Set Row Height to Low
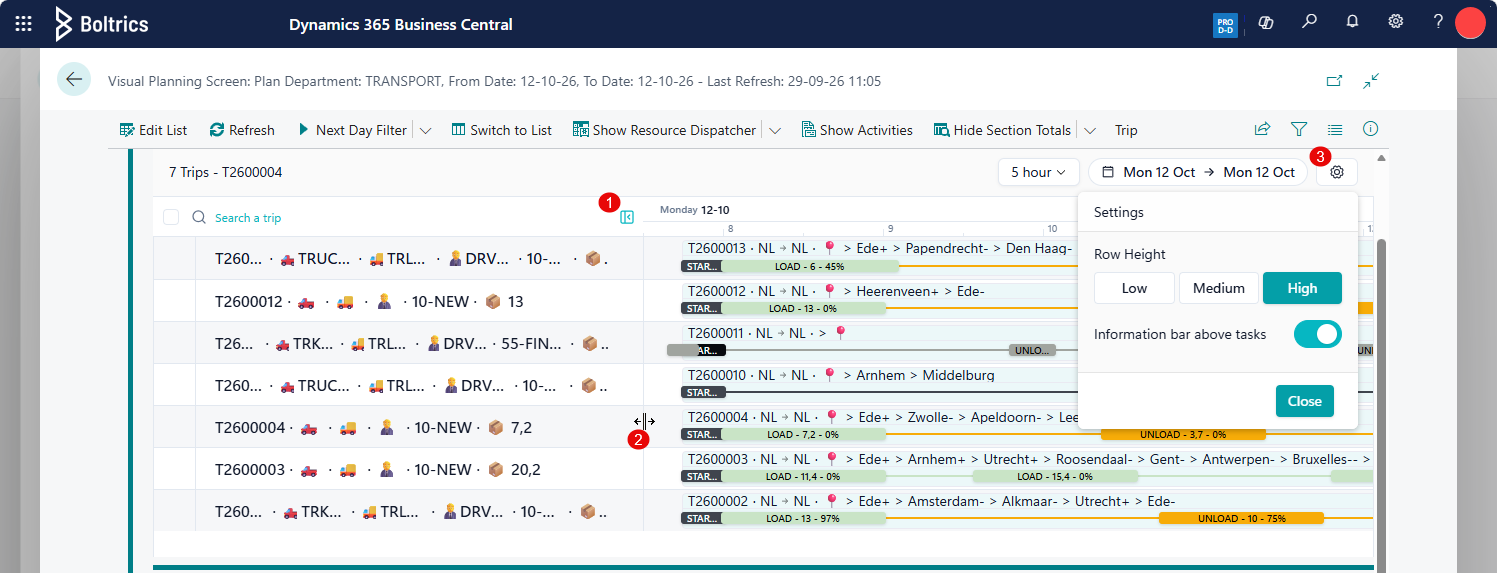 1134,288
